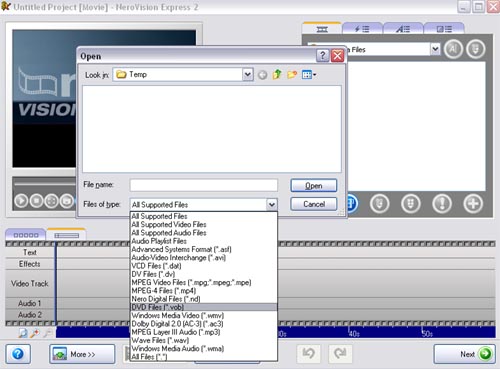Screen dimensions: 500x369
Task: Click the Audio 1 track label
Action: [x=30, y=303]
